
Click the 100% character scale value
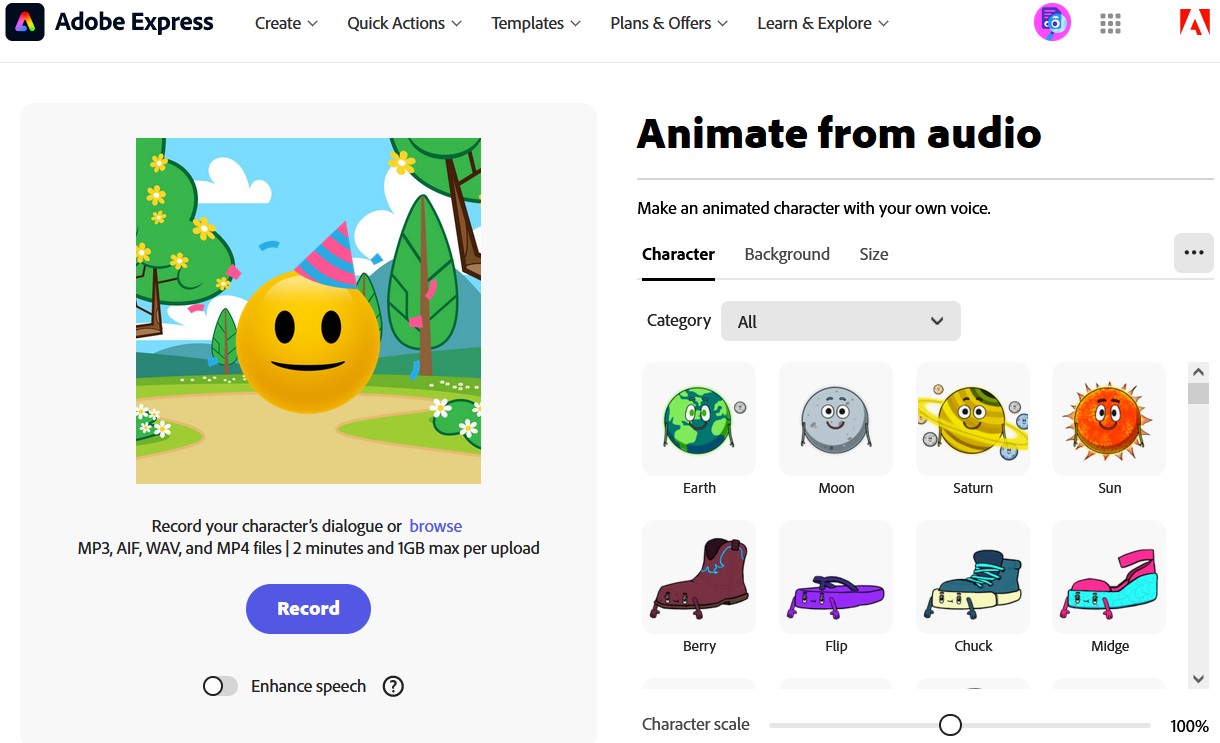pos(1189,726)
